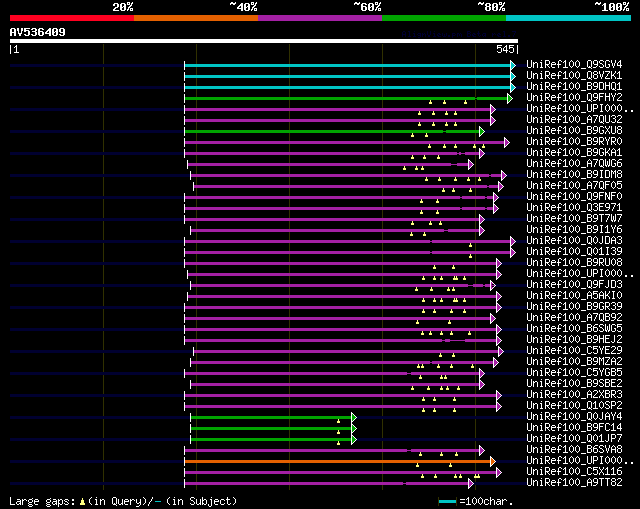The image size is (640, 509).
Task: Select the UniRef100_B6SWG5 label
Action: (574, 329)
